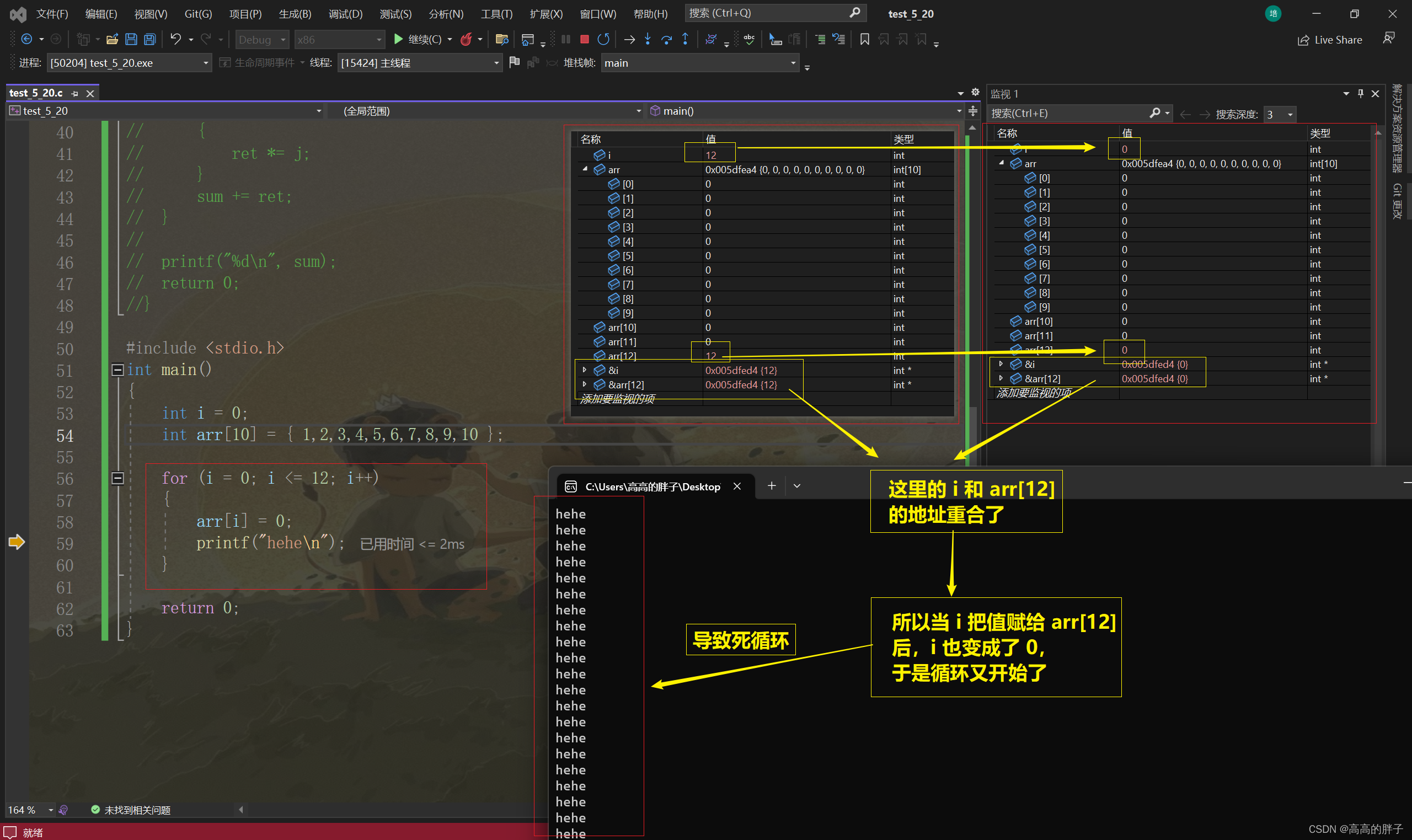Viewport: 1412px width, 840px height.
Task: Save the current file with the disk icon
Action: click(131, 39)
